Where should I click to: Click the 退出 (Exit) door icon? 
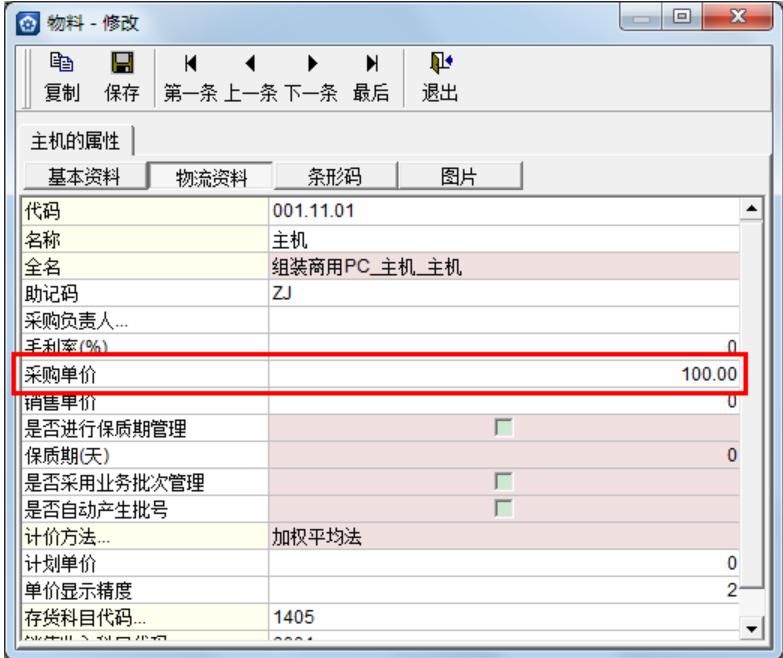click(x=441, y=62)
